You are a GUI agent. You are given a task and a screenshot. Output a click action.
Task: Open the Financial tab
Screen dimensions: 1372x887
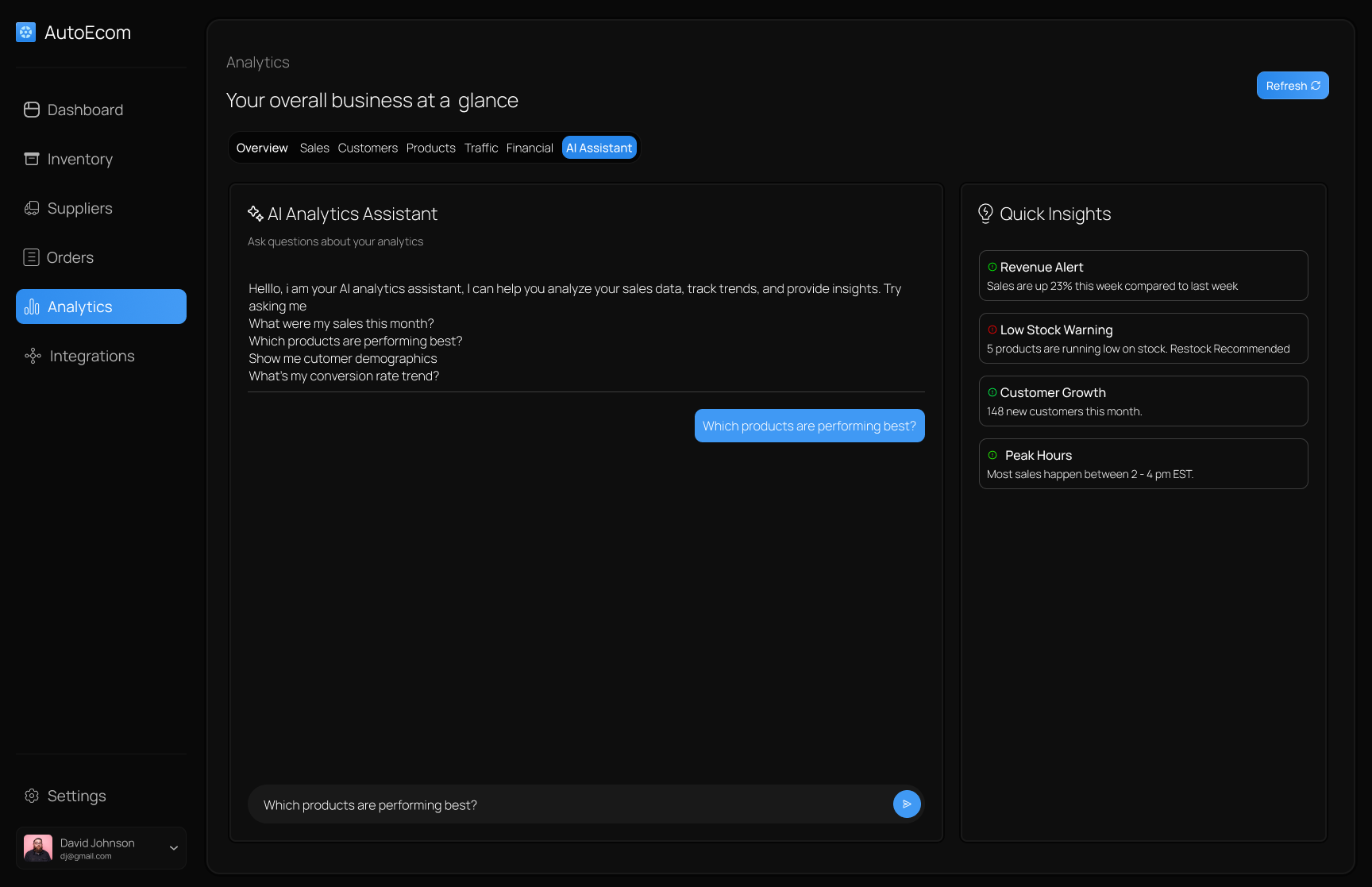coord(530,148)
